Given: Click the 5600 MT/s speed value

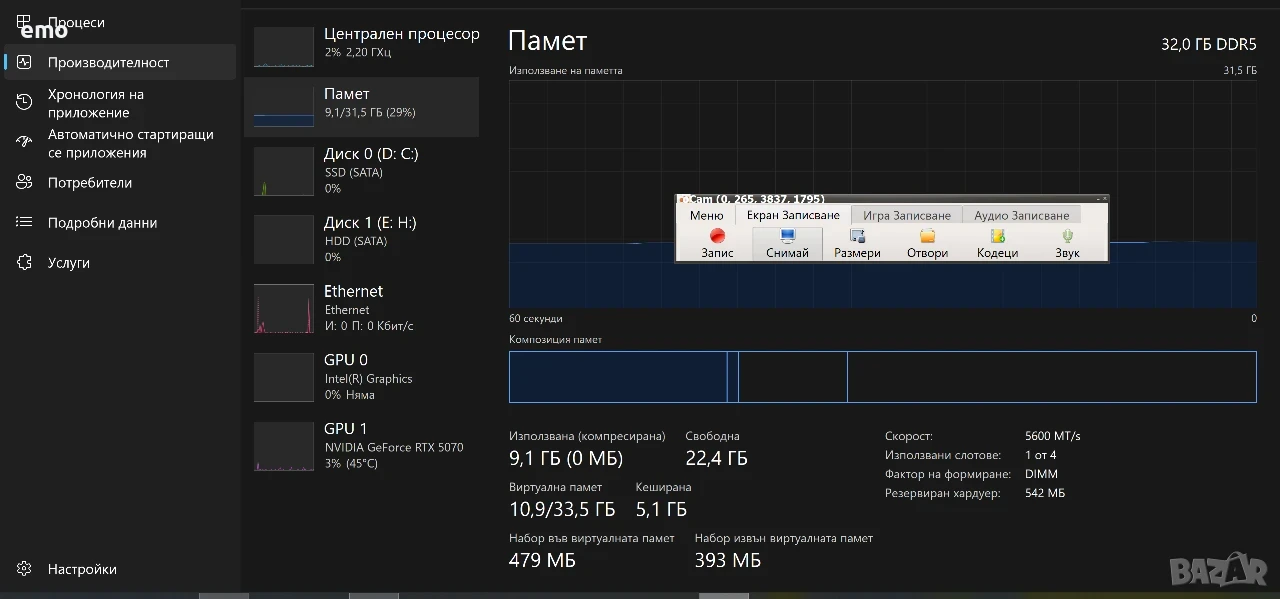Looking at the screenshot, I should pyautogui.click(x=1053, y=436).
